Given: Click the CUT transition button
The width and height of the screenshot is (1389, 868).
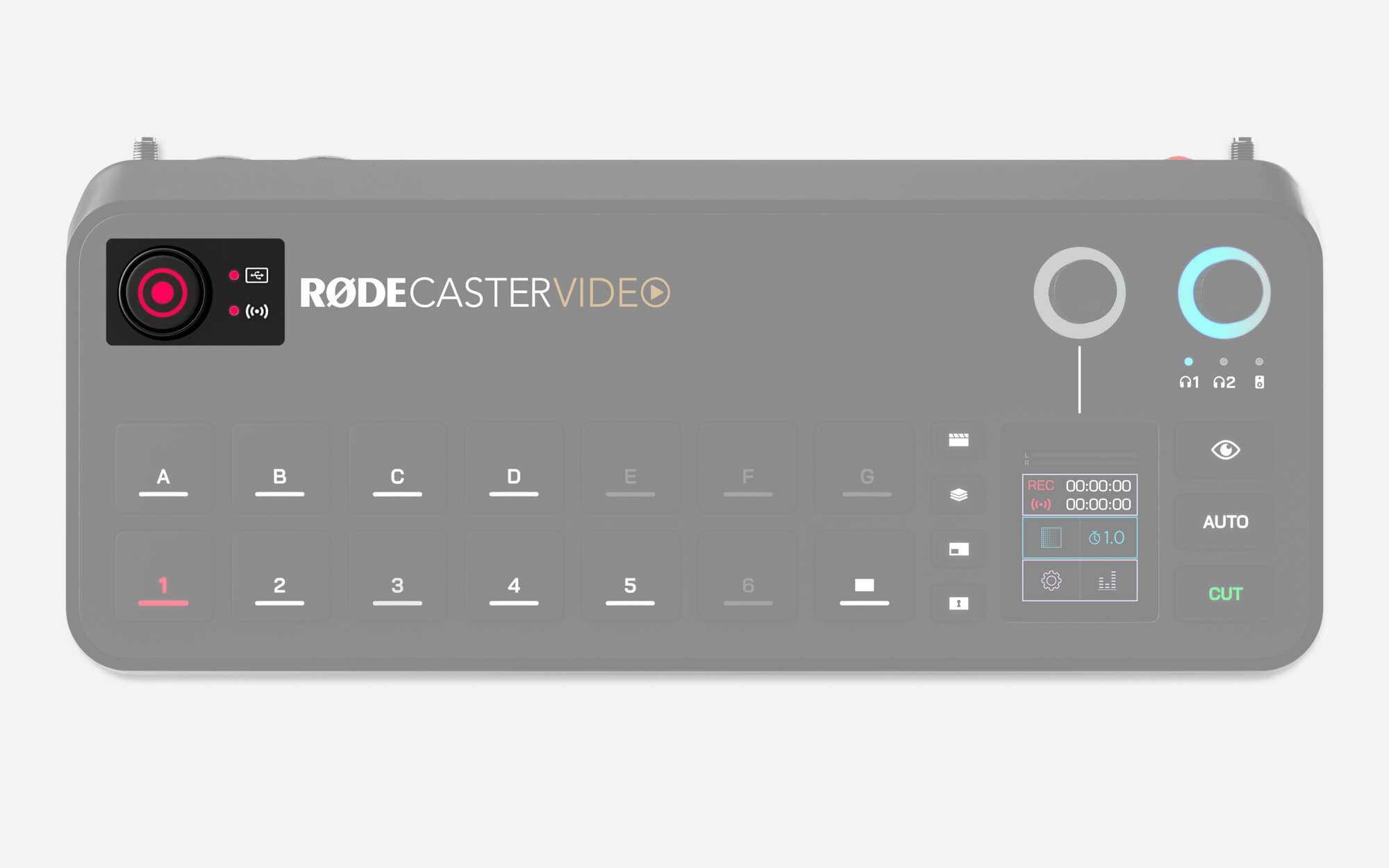Looking at the screenshot, I should tap(1225, 594).
